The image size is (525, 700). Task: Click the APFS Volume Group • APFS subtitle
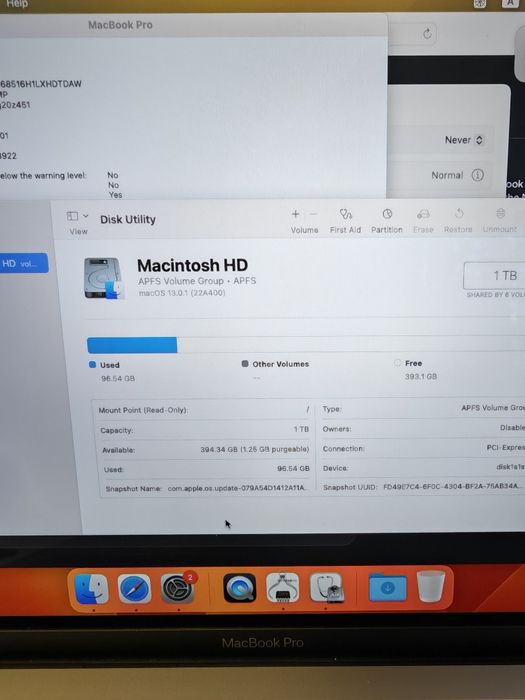[197, 281]
